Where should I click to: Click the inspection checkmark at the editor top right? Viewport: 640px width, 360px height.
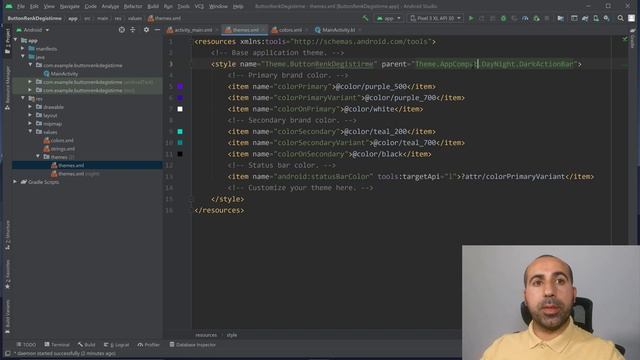pyautogui.click(x=624, y=39)
